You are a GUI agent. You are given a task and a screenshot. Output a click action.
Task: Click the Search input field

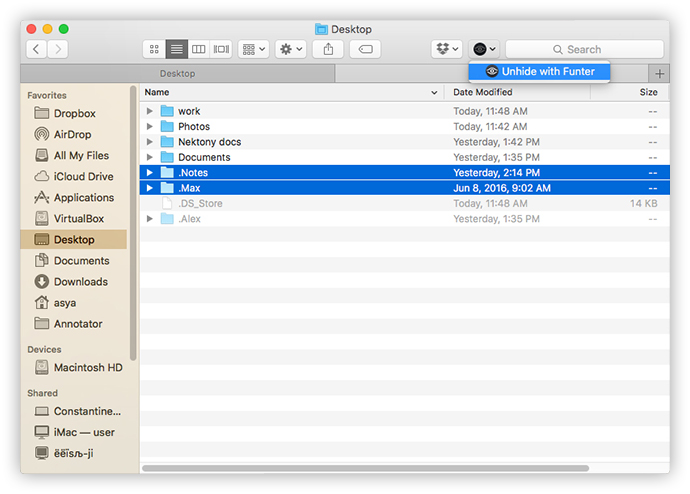584,49
